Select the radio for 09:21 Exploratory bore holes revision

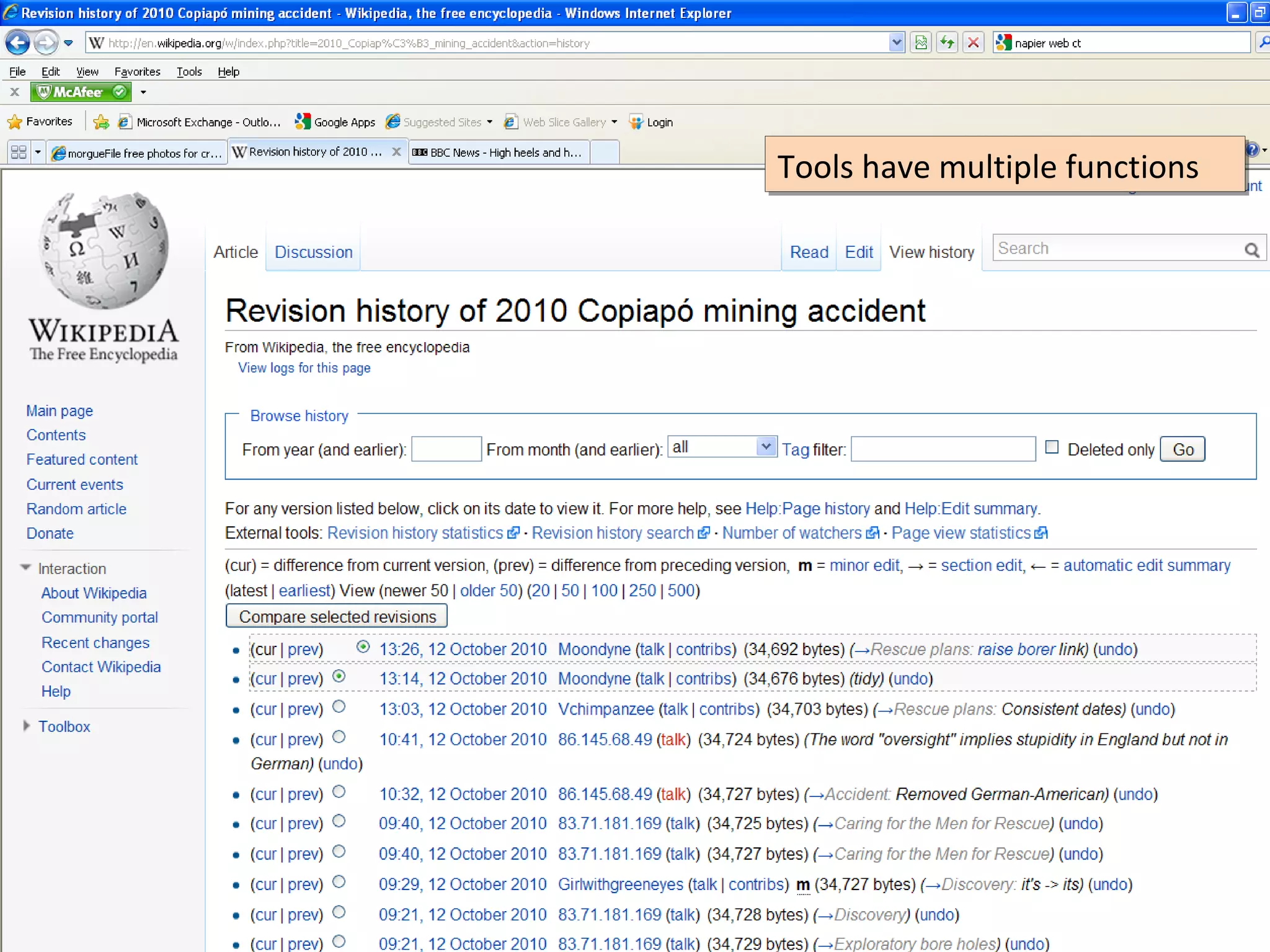(339, 941)
